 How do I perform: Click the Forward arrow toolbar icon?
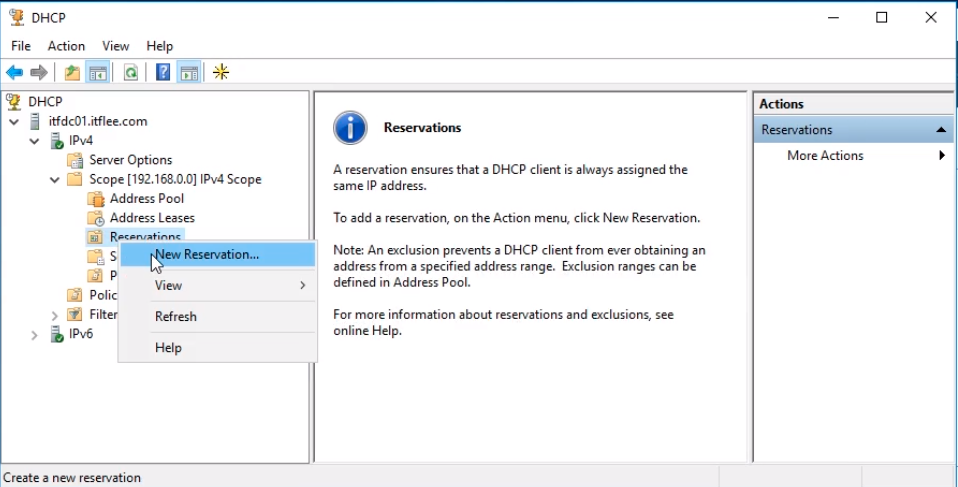coord(39,72)
